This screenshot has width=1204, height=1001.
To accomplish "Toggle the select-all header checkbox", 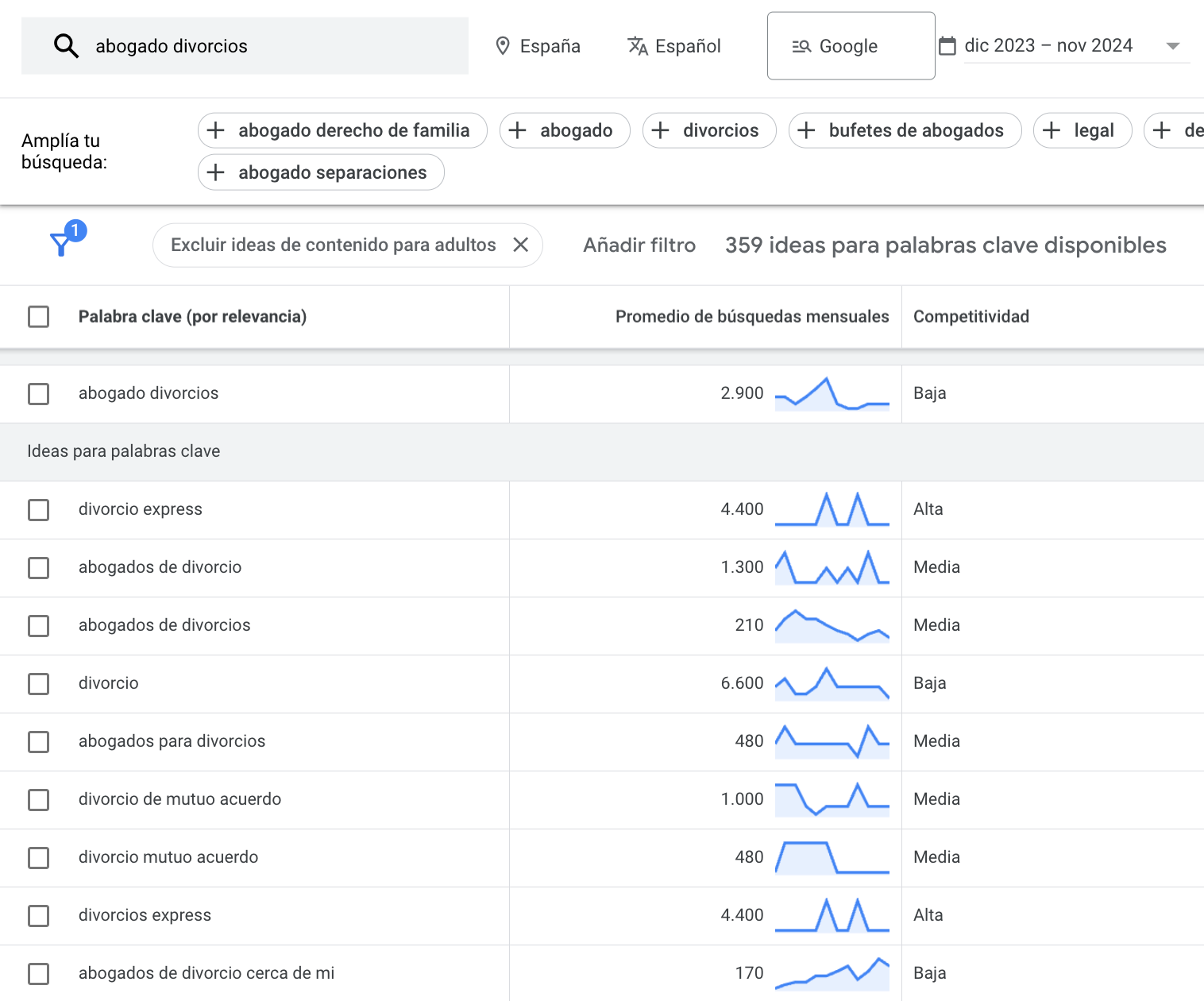I will [38, 317].
